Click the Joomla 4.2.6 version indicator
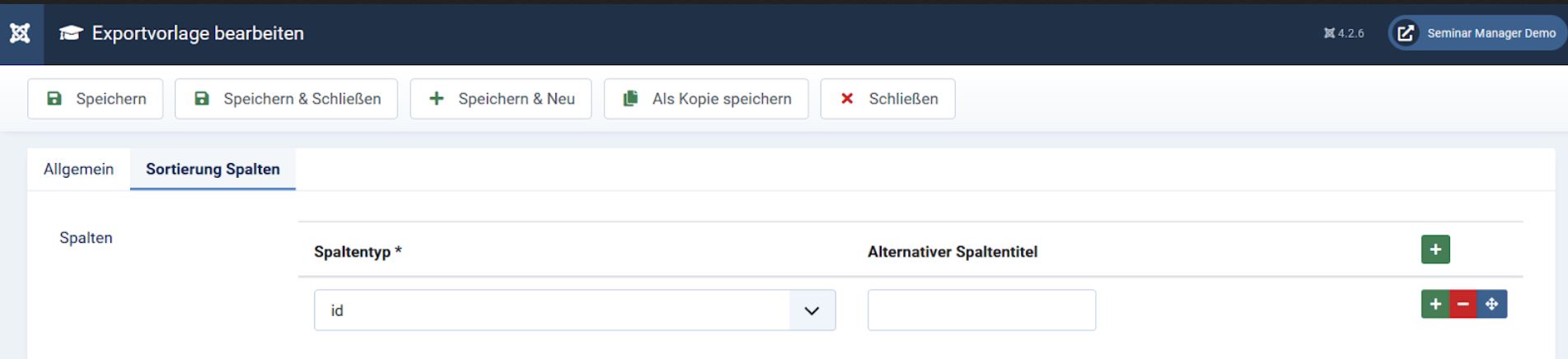Viewport: 1568px width, 359px height. pos(1344,34)
